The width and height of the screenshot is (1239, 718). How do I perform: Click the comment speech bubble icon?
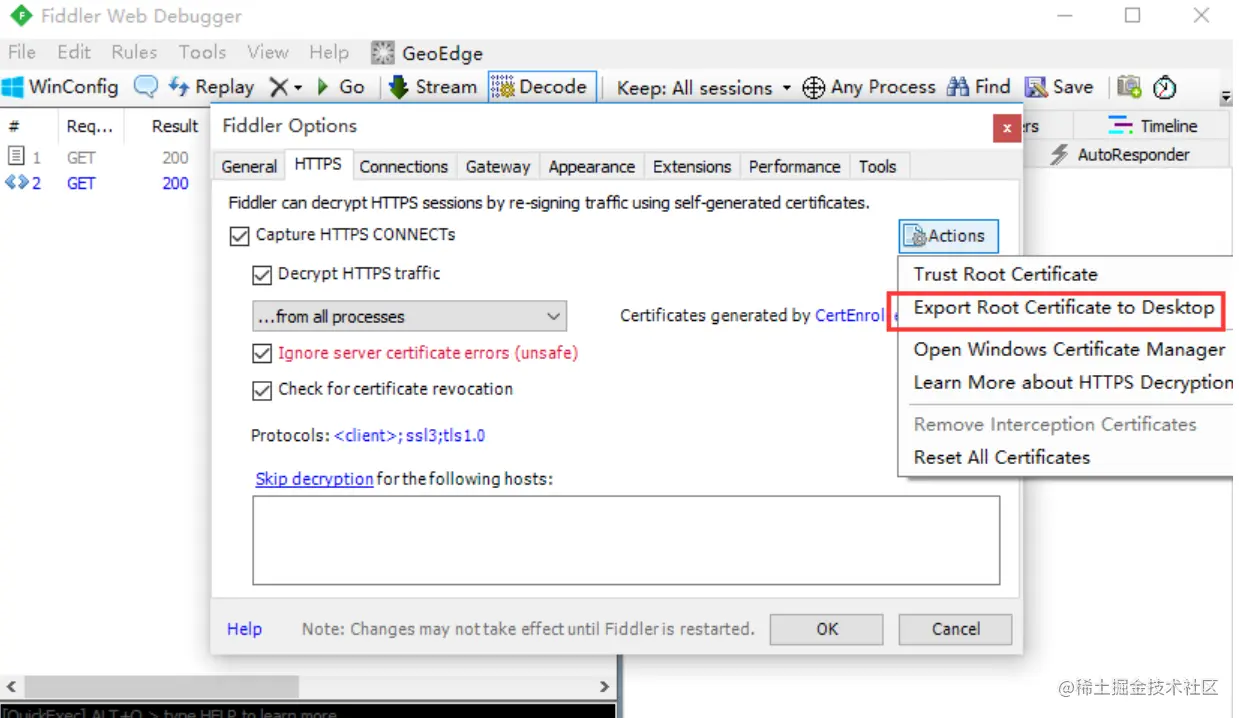146,87
